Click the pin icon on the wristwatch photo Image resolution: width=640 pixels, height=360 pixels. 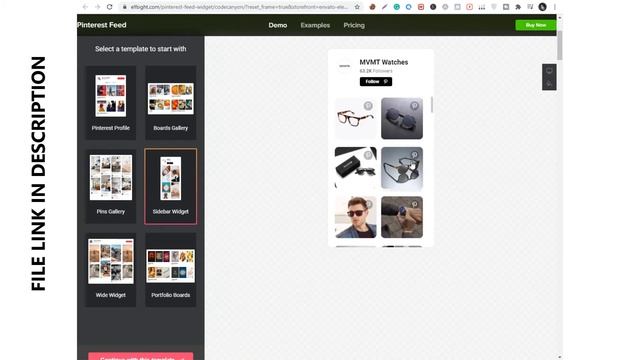tap(414, 204)
